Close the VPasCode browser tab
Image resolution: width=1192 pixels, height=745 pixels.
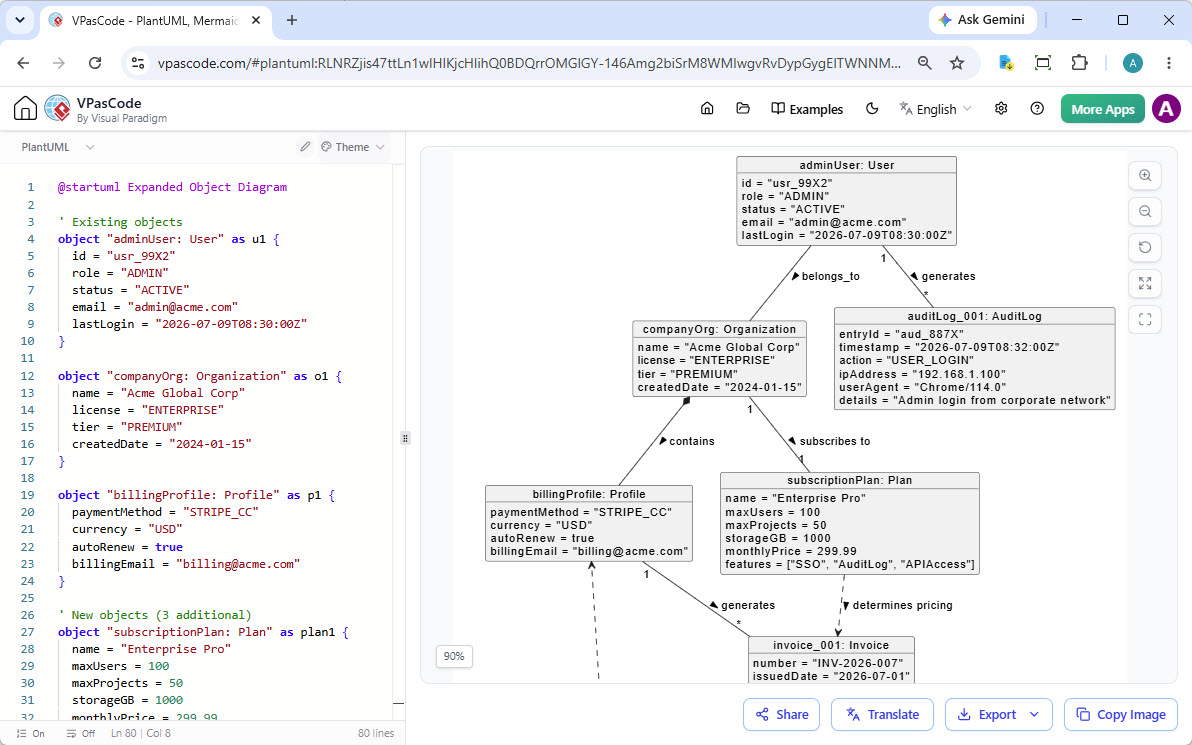256,21
